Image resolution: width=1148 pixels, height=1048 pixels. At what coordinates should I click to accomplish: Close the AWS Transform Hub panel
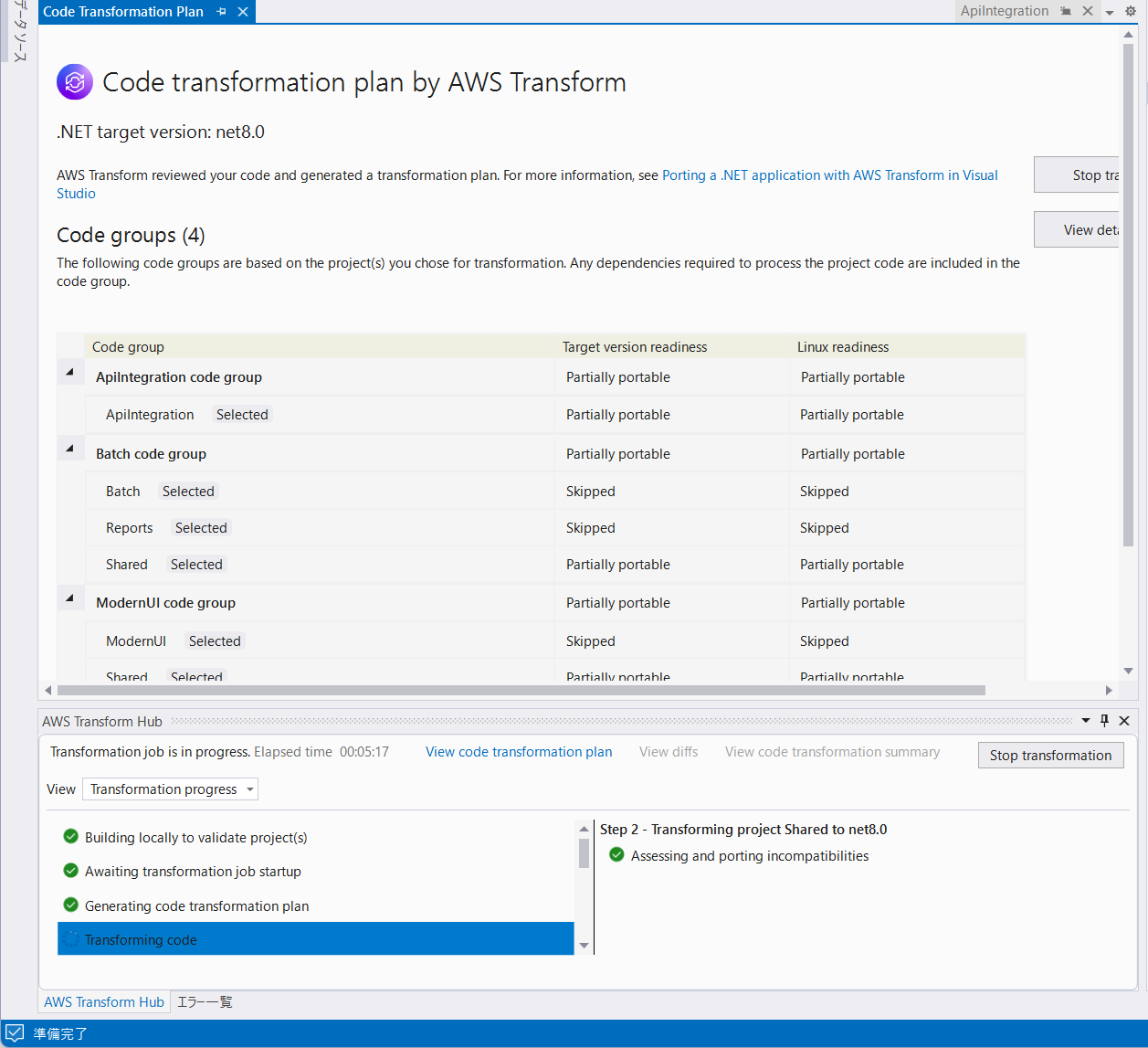point(1124,721)
